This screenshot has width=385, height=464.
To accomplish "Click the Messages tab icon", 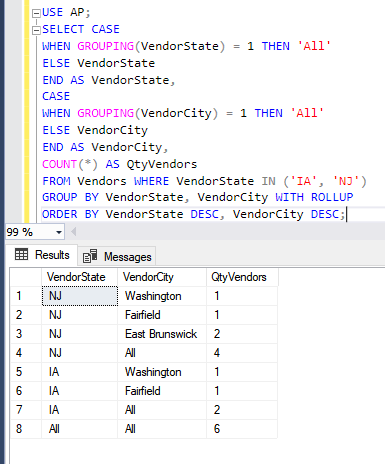I will pos(90,256).
